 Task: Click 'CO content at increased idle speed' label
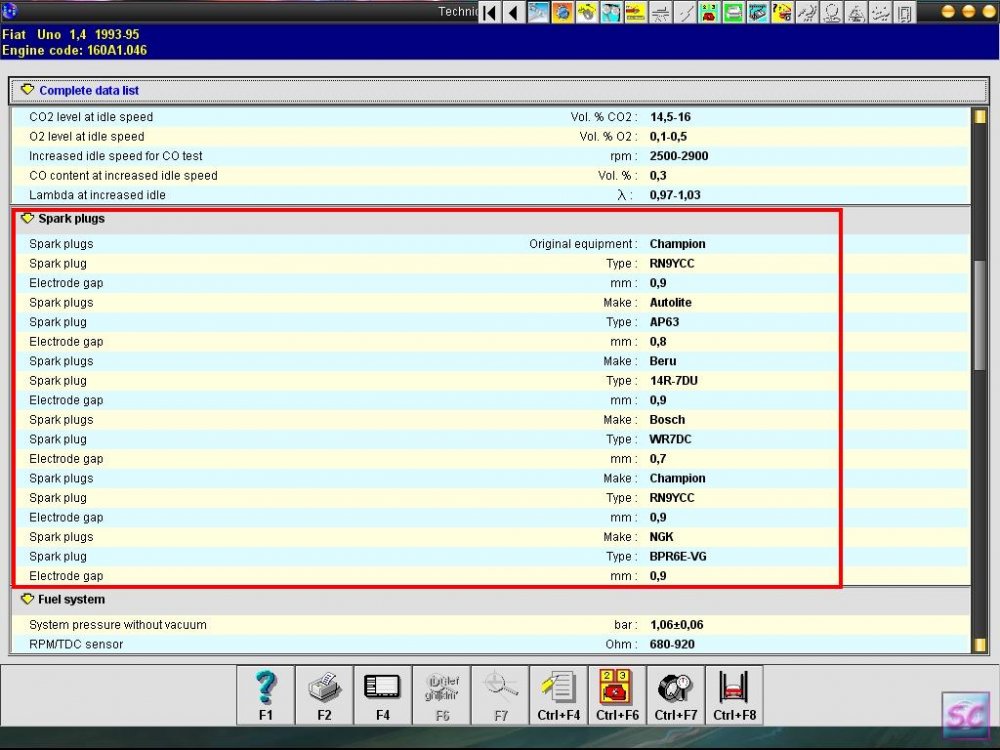[x=123, y=175]
